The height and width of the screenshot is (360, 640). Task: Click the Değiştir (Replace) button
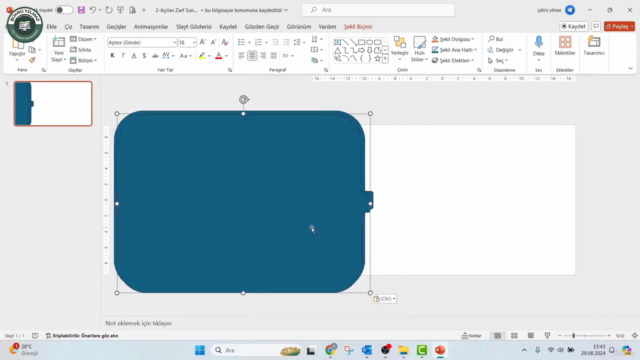pos(504,50)
